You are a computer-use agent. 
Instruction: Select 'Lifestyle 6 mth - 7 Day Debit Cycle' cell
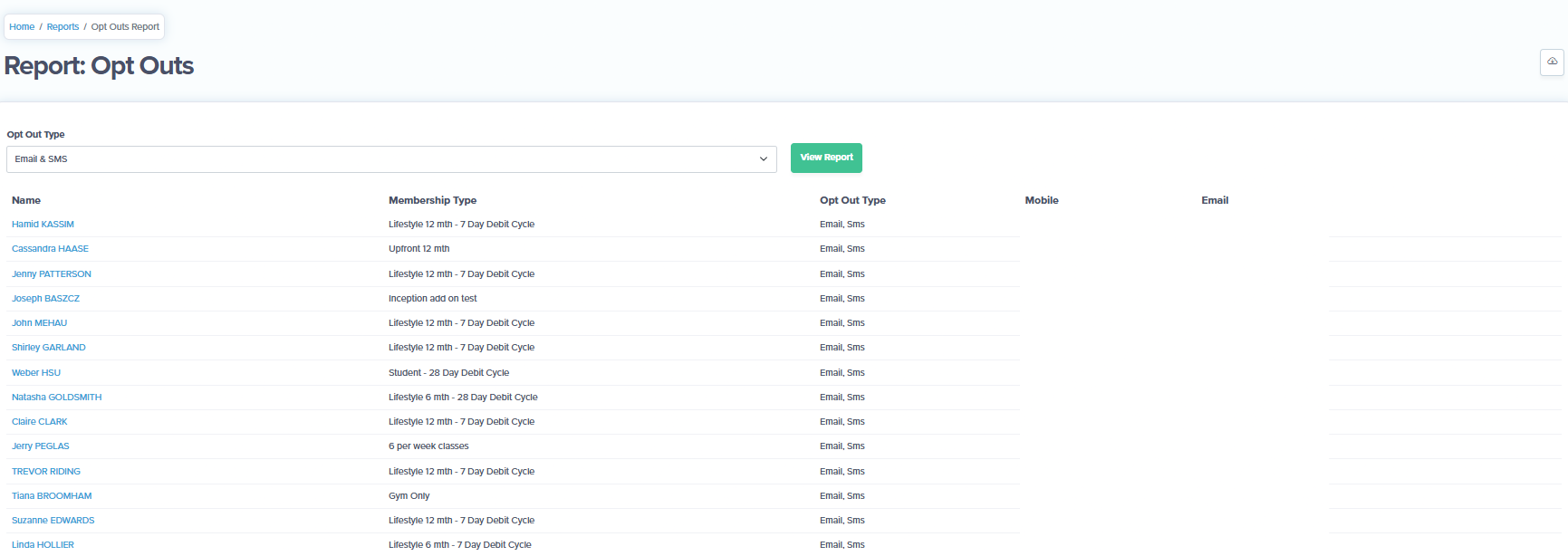[460, 545]
